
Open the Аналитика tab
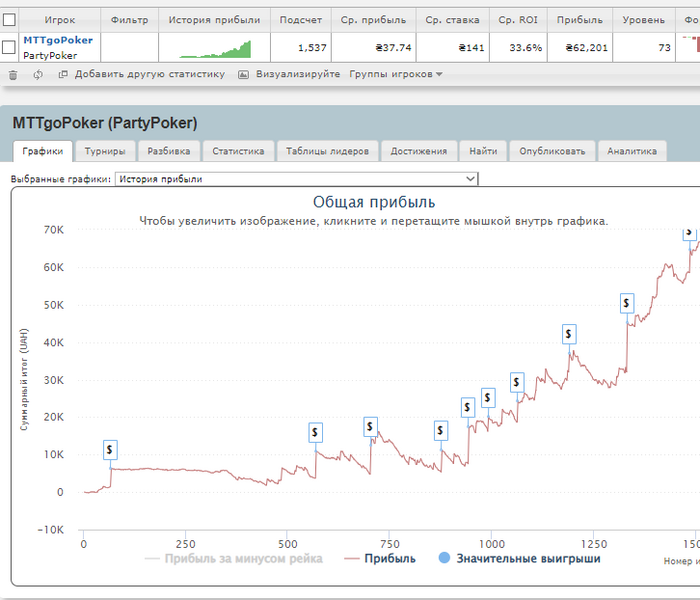pyautogui.click(x=632, y=151)
